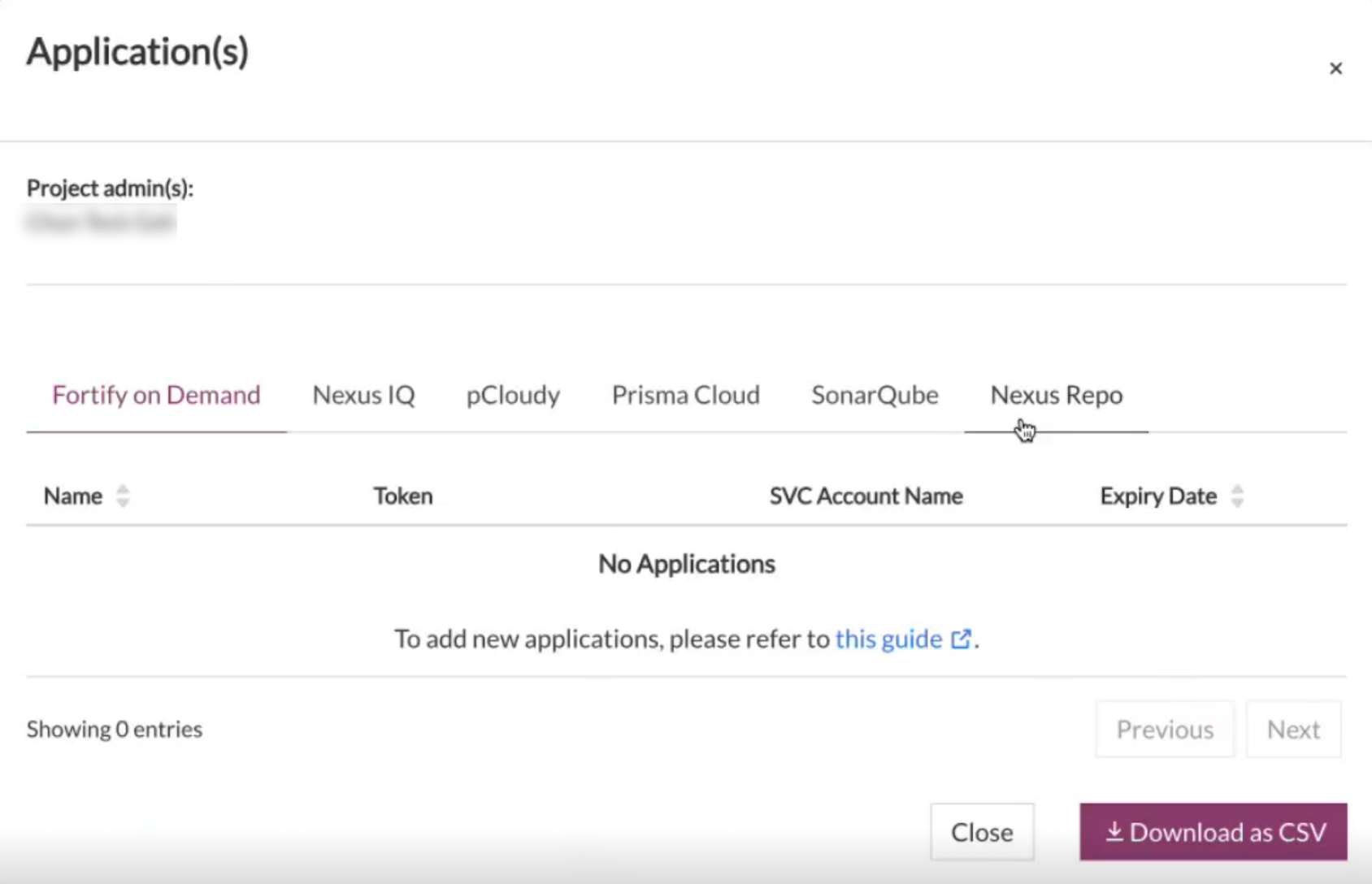1372x884 pixels.
Task: Click the Token column header
Action: coord(403,496)
